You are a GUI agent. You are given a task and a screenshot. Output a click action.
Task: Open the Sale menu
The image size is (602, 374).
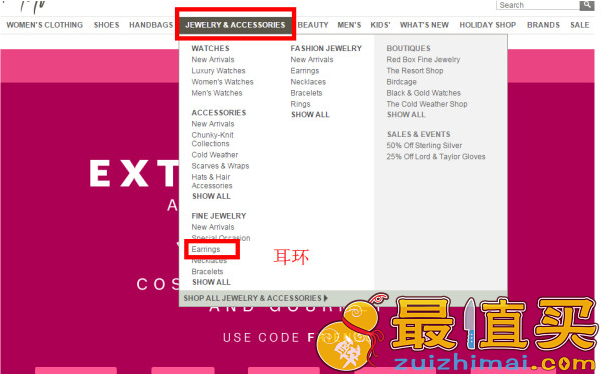click(x=579, y=25)
